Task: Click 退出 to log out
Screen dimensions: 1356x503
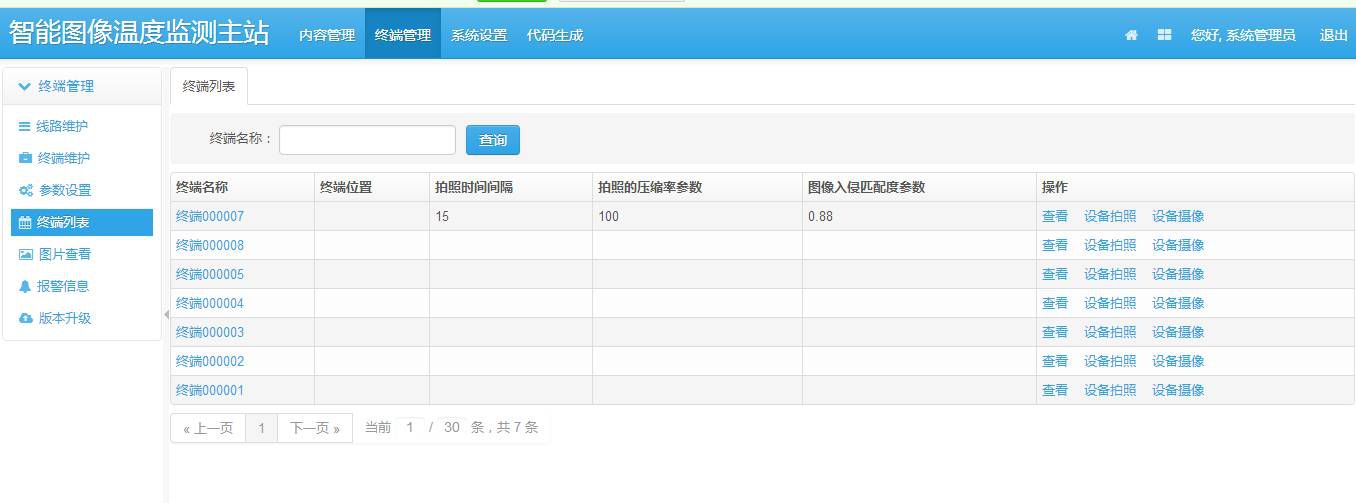Action: (x=1333, y=35)
